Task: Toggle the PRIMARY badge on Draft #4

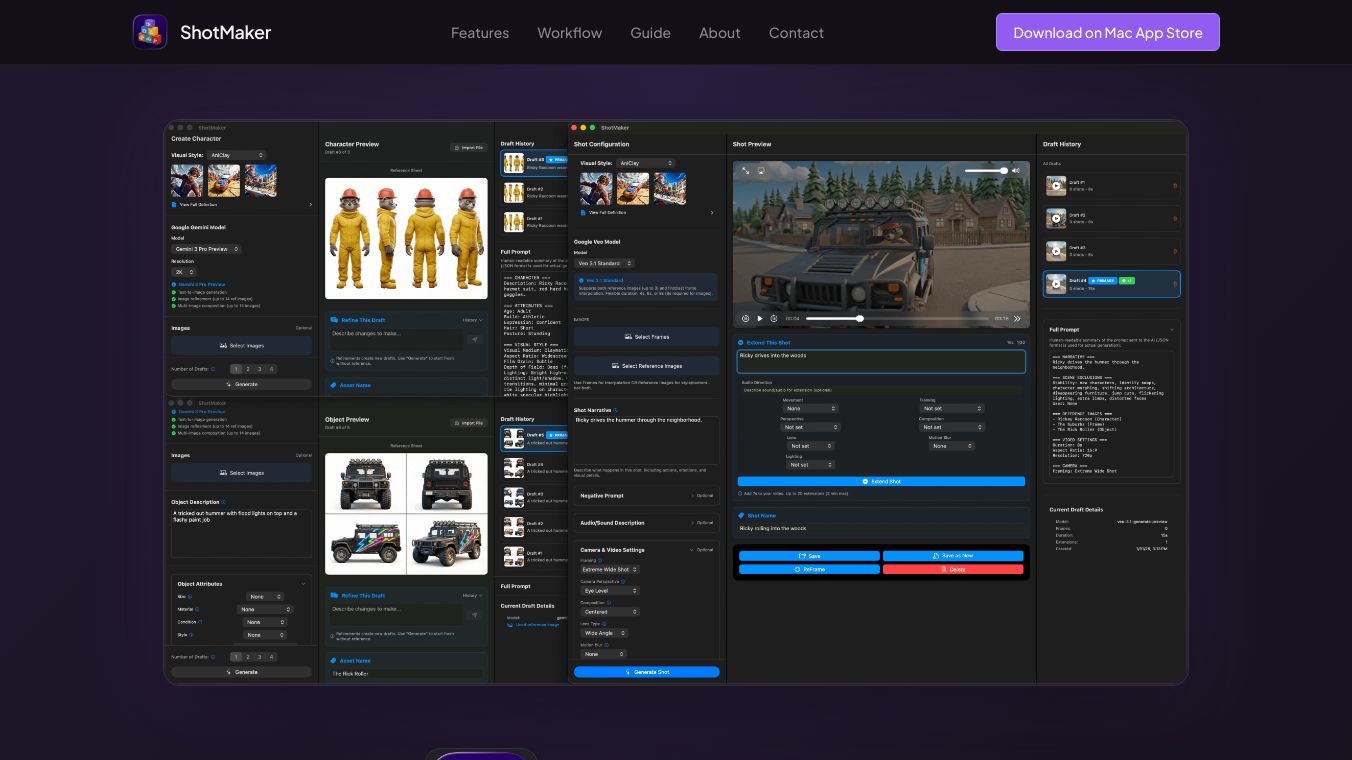Action: 1101,280
